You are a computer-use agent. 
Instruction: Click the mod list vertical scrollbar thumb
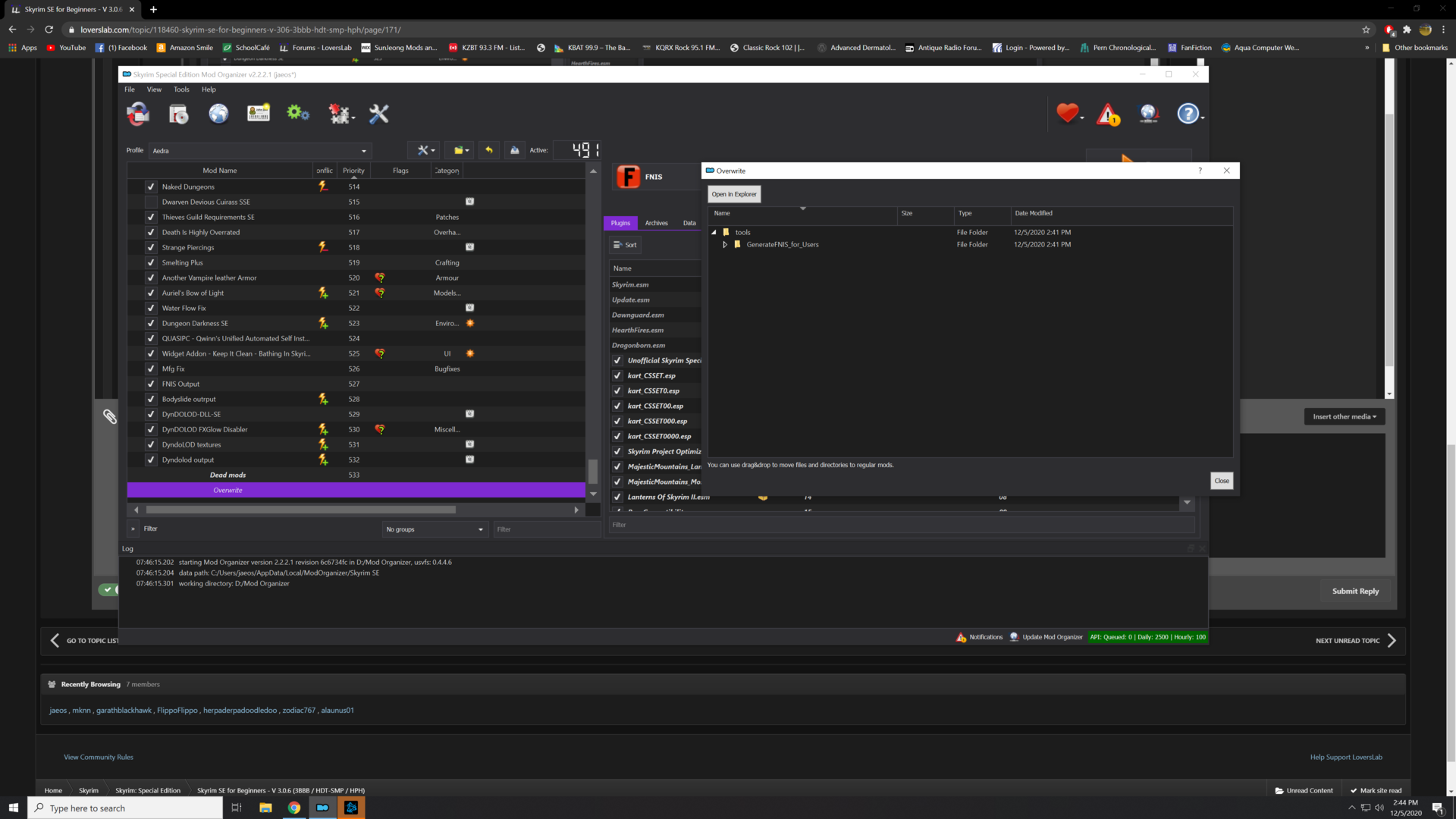pos(593,471)
